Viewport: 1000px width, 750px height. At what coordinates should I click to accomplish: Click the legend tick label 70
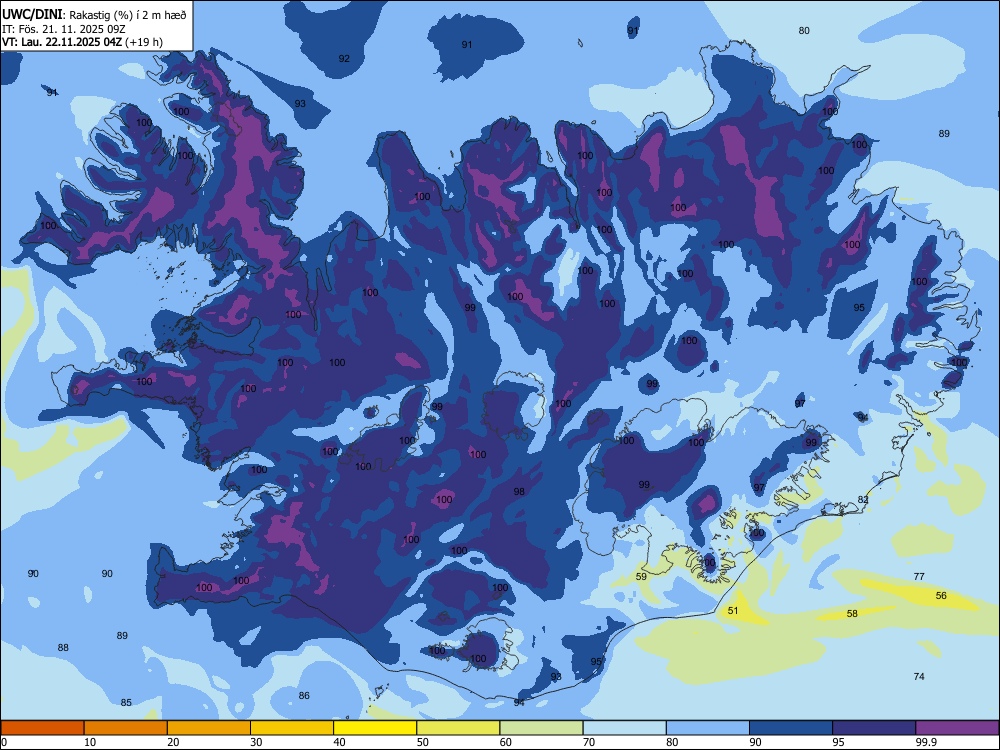(x=589, y=742)
